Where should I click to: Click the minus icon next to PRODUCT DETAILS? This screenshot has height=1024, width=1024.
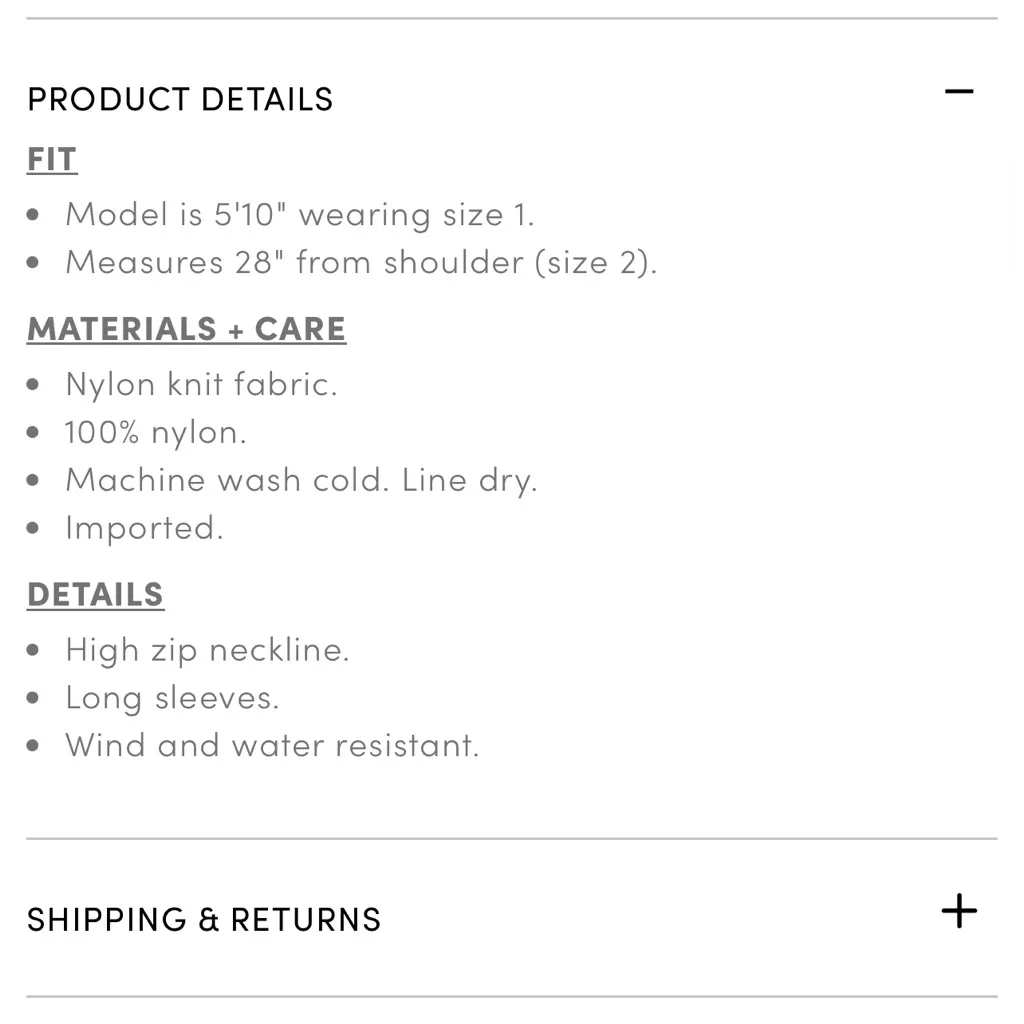[959, 92]
